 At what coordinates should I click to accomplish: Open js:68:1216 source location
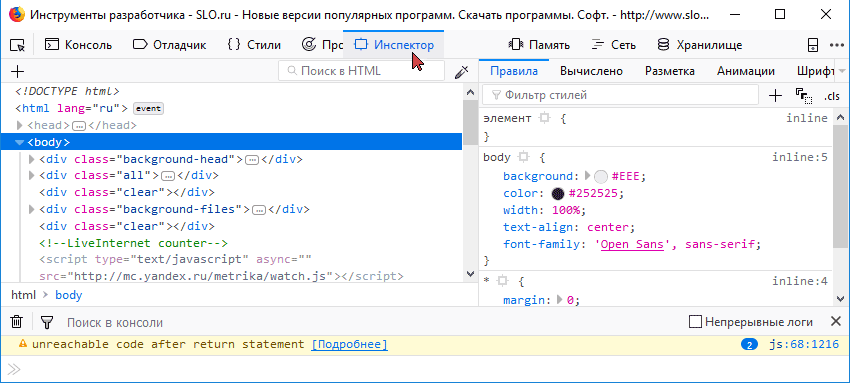click(x=804, y=344)
